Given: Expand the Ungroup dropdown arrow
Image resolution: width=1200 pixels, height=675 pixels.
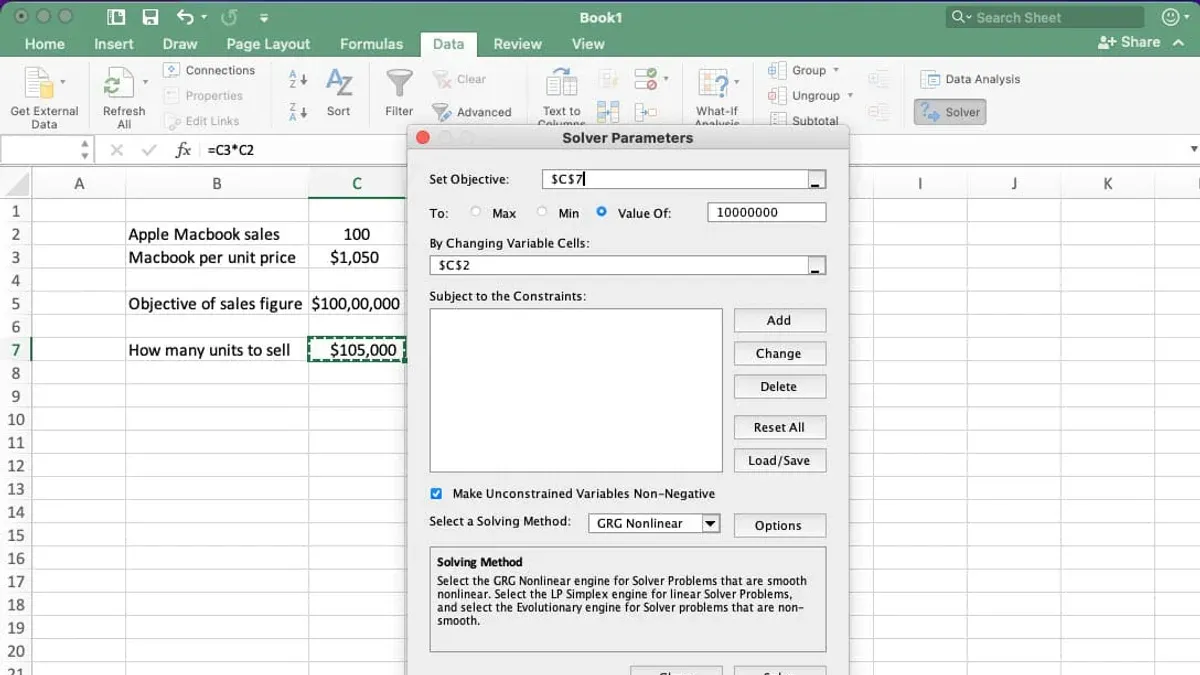Looking at the screenshot, I should point(850,96).
